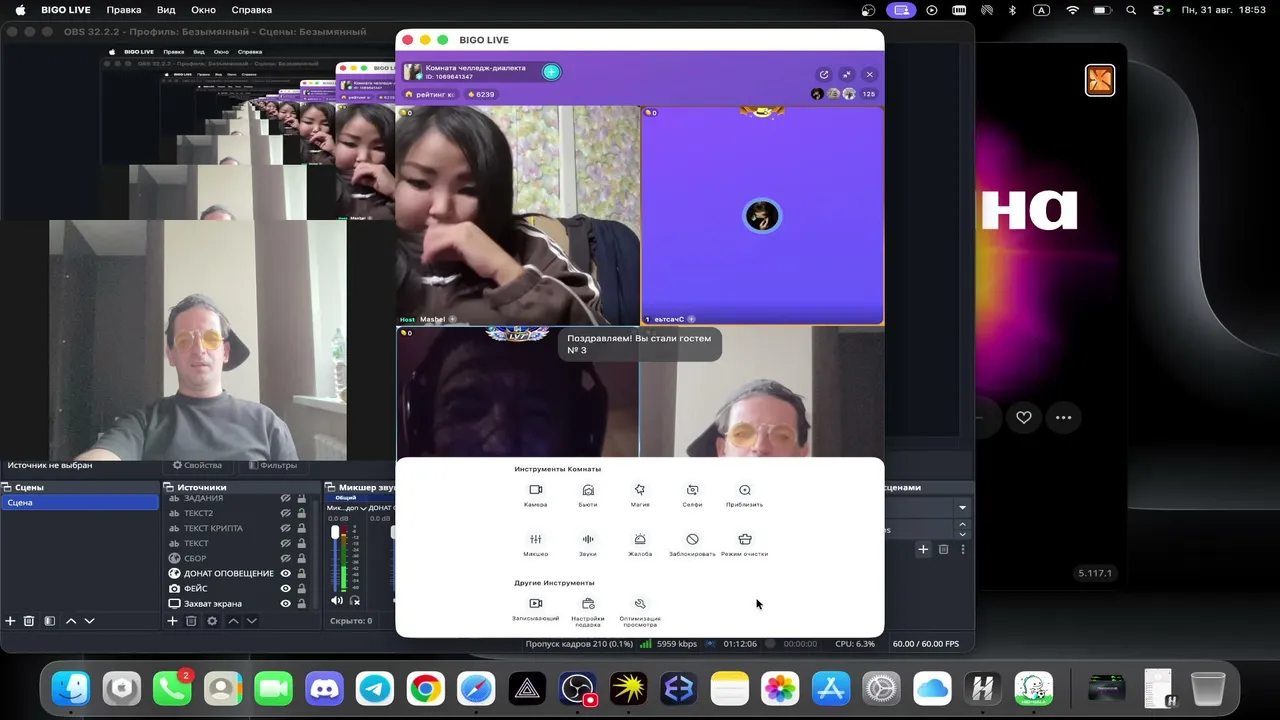Delete the selected scene in OBS Сцены panel

coord(29,621)
